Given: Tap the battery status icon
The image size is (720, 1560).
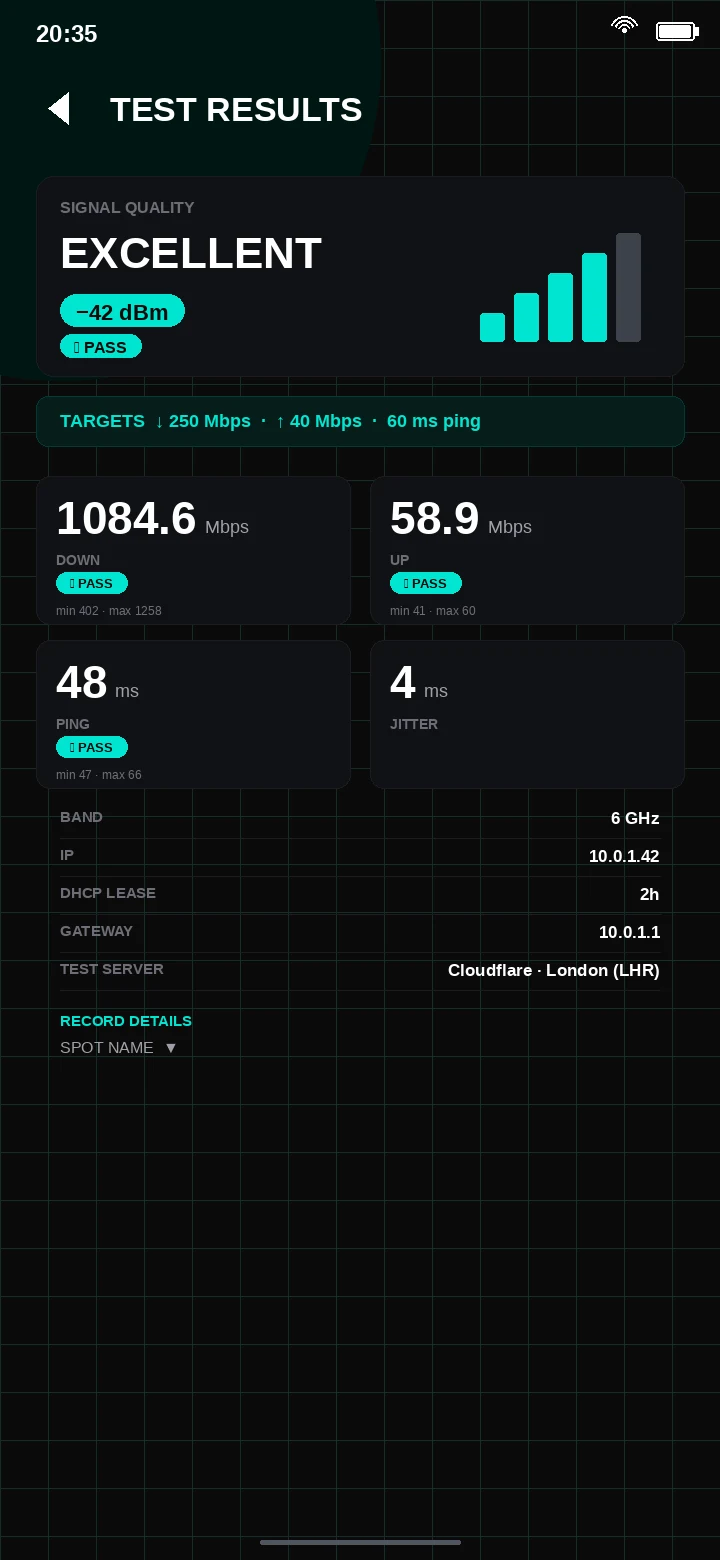Looking at the screenshot, I should (677, 31).
